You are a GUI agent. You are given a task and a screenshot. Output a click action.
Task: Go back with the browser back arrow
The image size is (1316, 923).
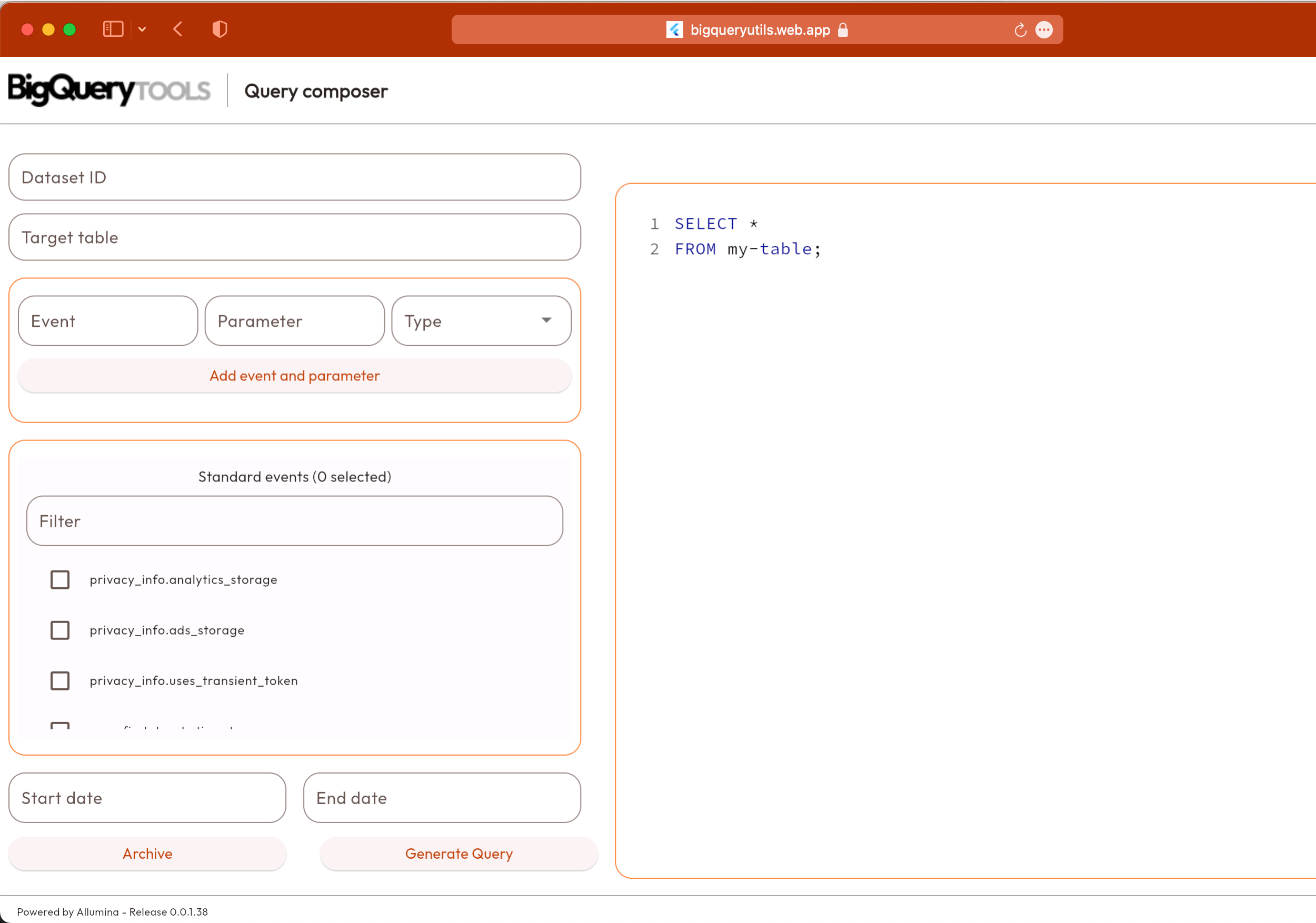178,29
